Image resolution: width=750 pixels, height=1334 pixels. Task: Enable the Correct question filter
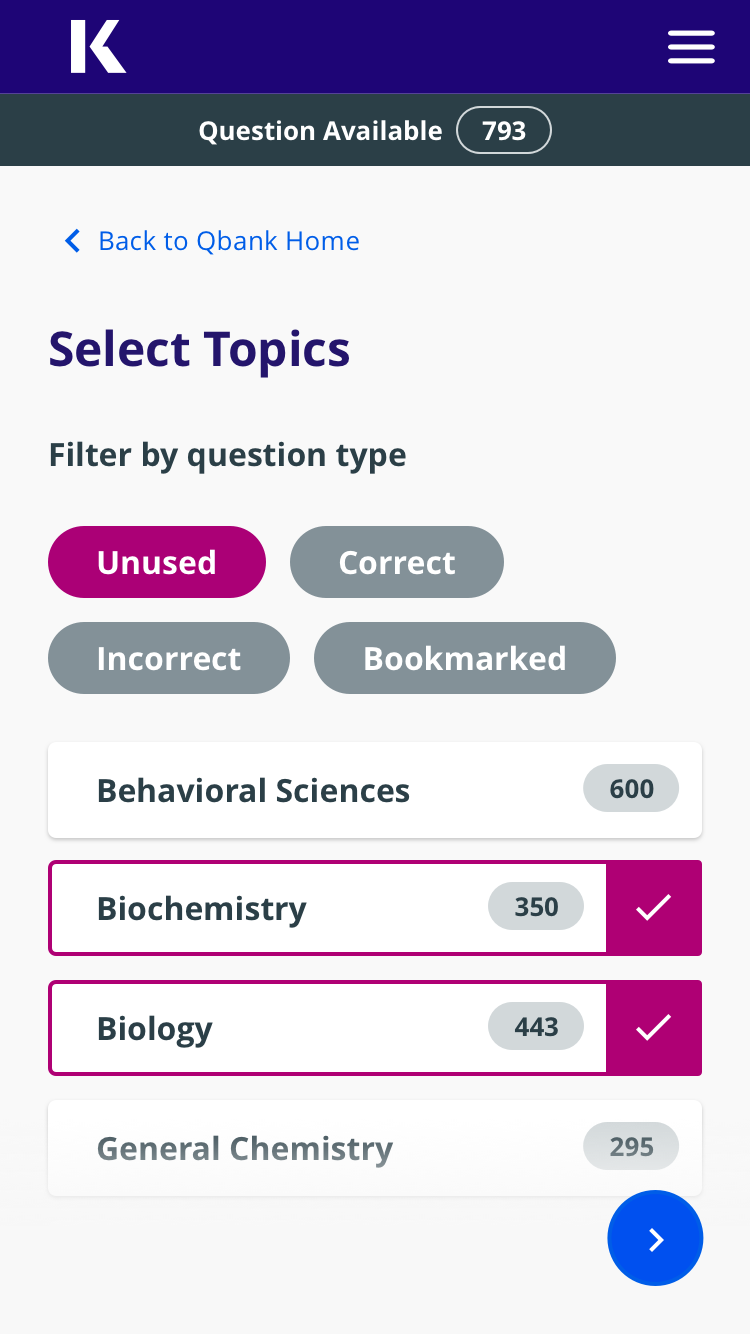(397, 562)
